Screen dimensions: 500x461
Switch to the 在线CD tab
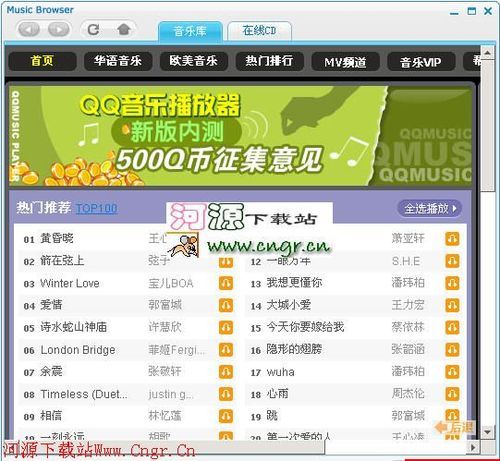click(259, 31)
